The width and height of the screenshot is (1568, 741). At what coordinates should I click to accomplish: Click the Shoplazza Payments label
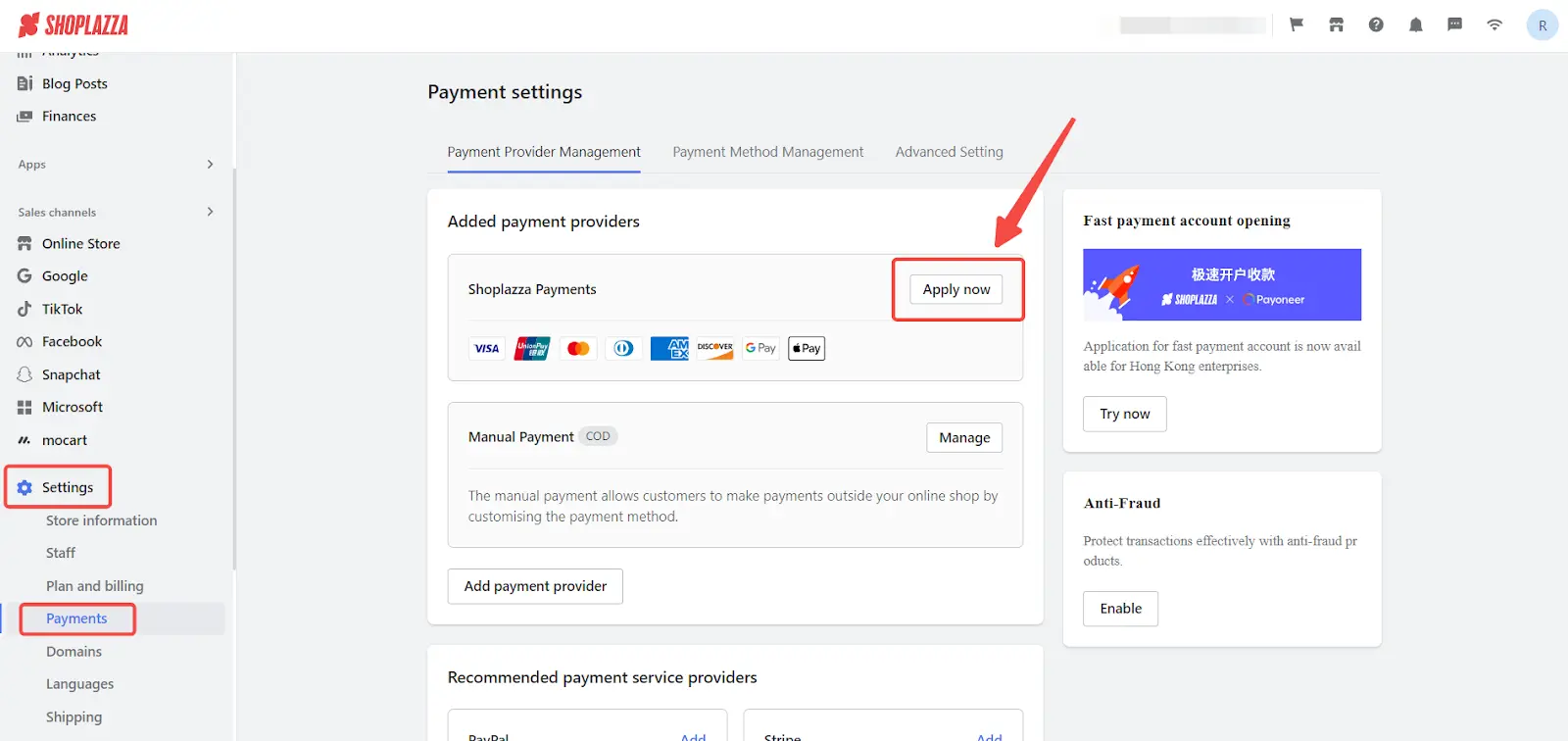point(532,289)
